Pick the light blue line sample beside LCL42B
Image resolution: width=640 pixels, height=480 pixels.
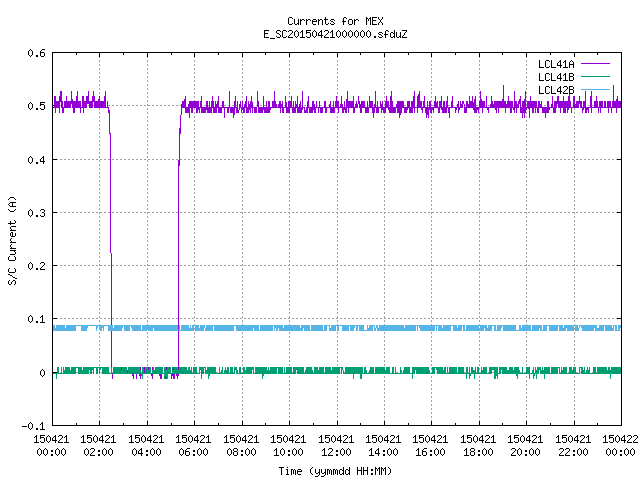[595, 90]
